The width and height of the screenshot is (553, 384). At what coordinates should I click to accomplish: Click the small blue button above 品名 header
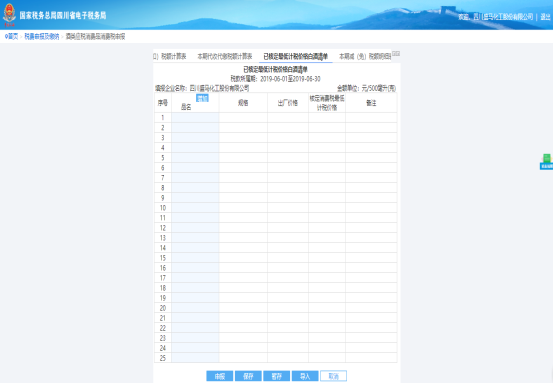[x=202, y=98]
